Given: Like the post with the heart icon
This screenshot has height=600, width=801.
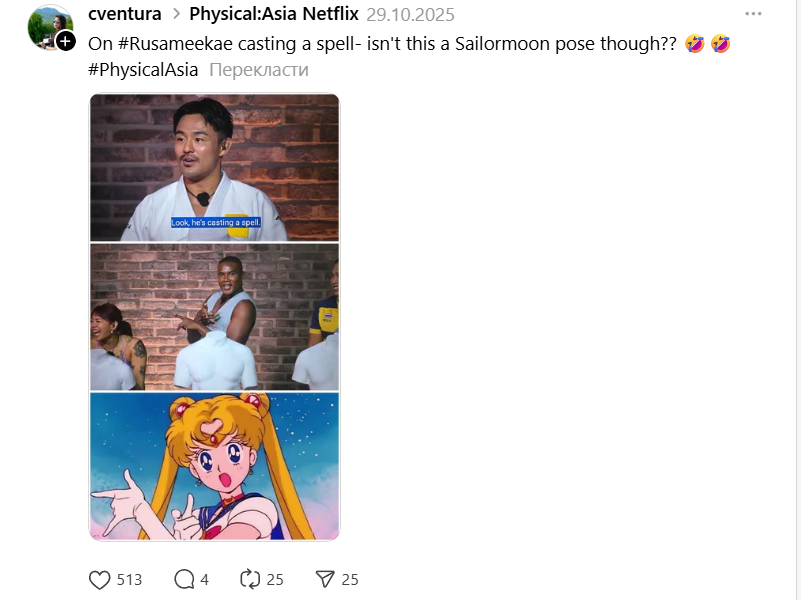Looking at the screenshot, I should (99, 580).
